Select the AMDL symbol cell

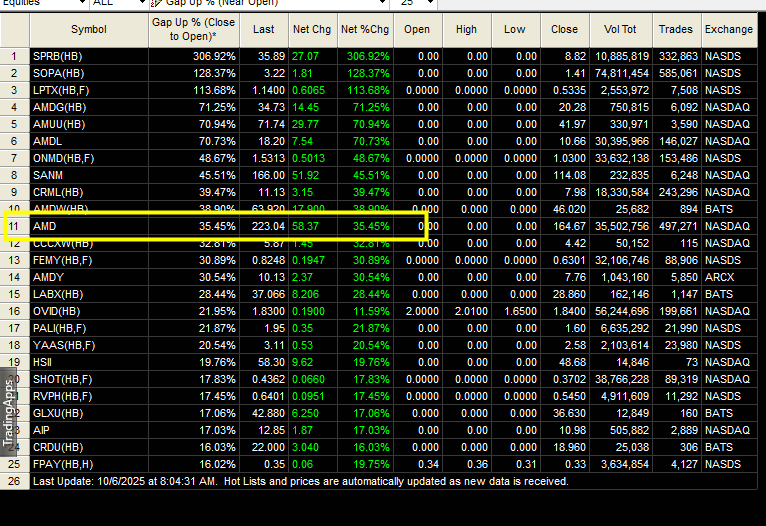coord(89,141)
